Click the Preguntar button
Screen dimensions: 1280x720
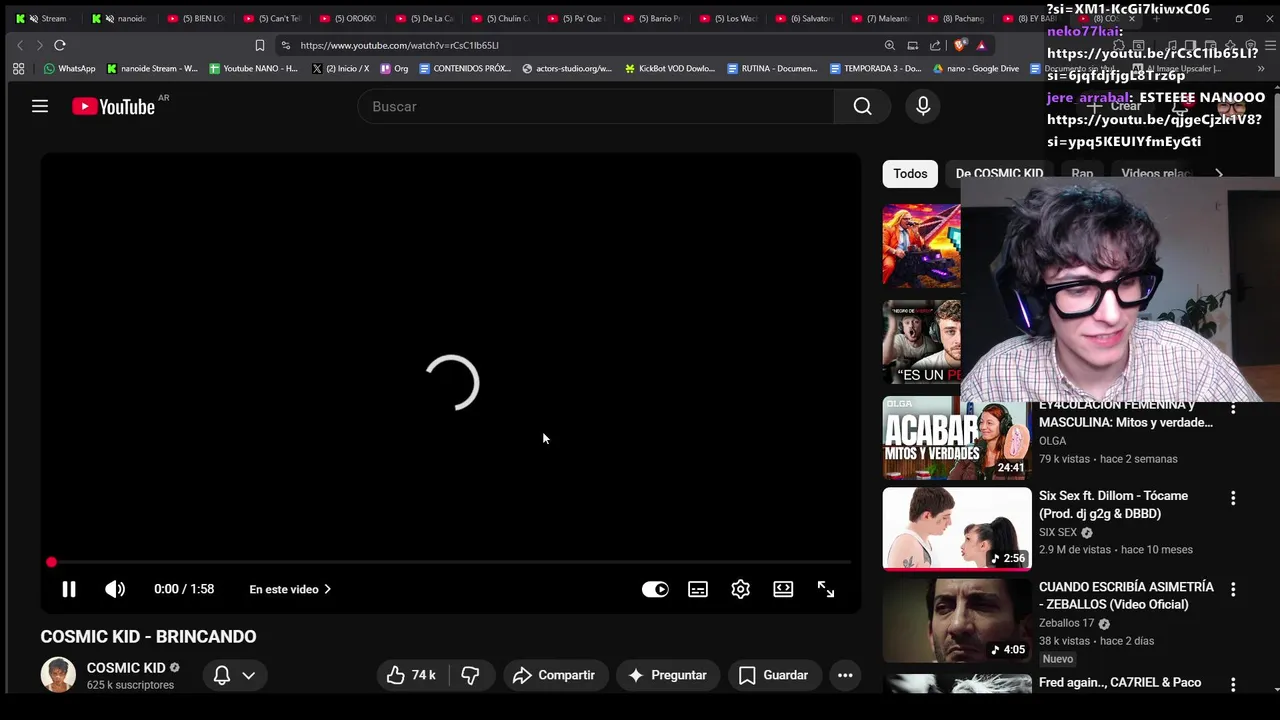[667, 675]
